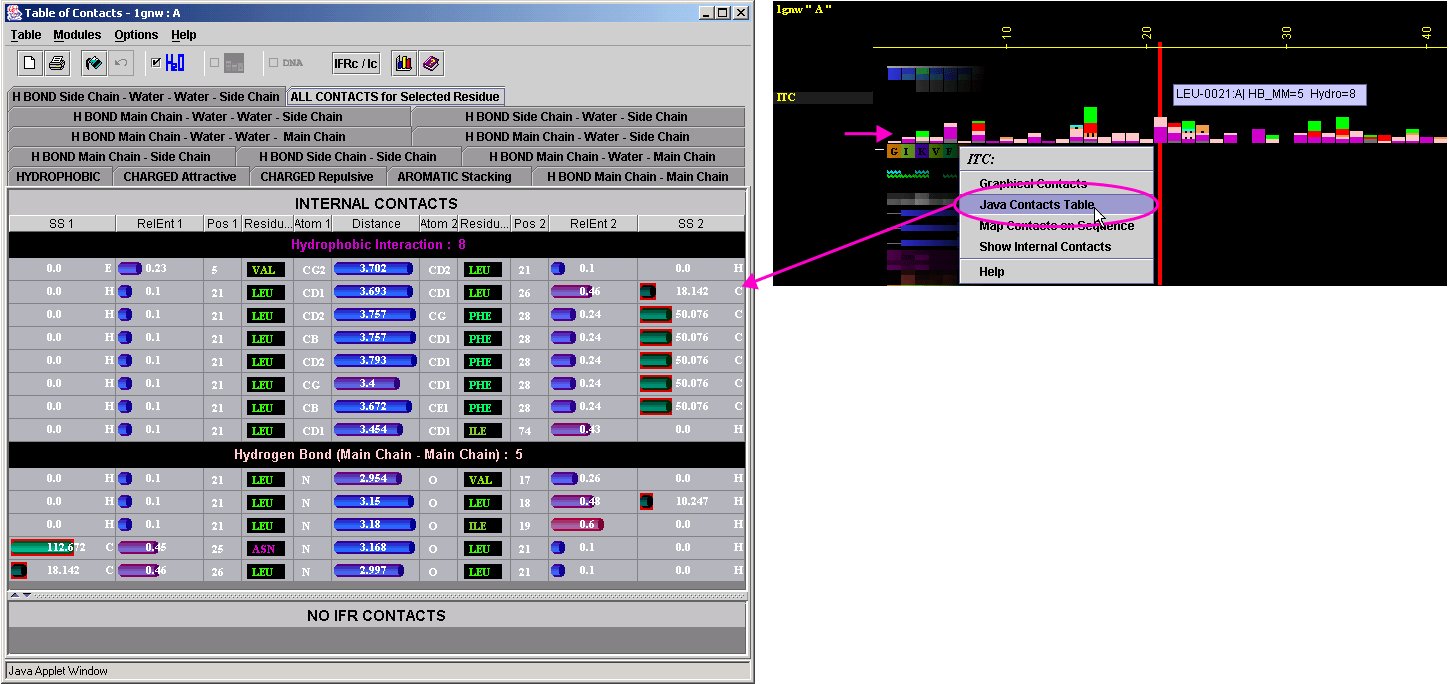
Task: Open H BOND Main Chain - Side Chain tab
Action: coord(121,157)
